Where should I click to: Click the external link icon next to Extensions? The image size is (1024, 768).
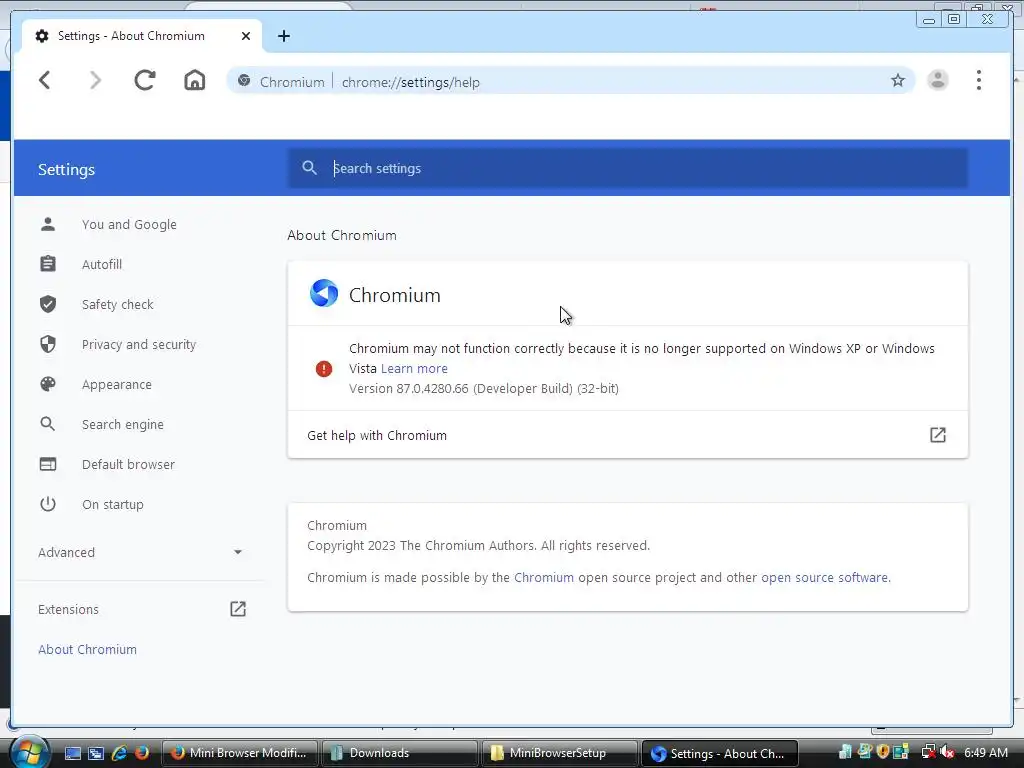pyautogui.click(x=238, y=609)
